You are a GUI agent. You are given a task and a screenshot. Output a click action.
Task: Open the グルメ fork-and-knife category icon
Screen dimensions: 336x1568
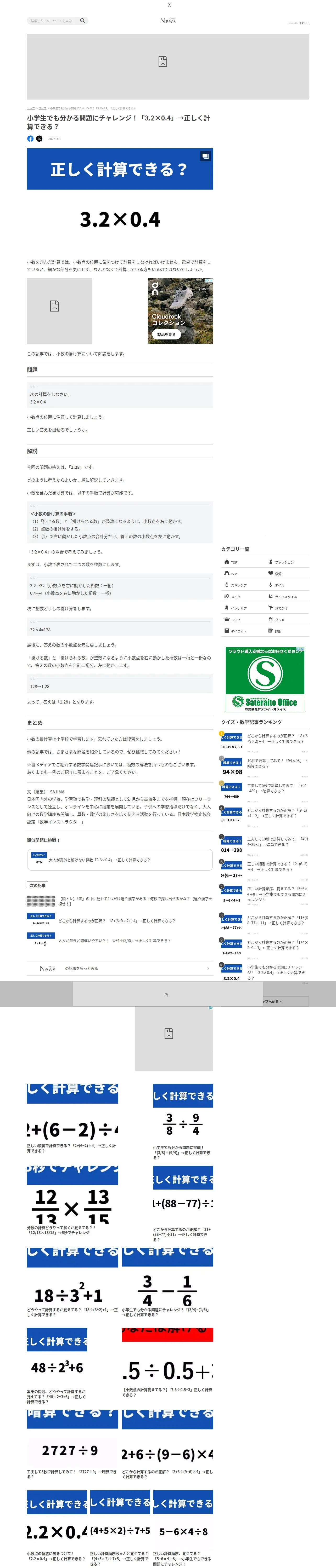pyautogui.click(x=271, y=620)
